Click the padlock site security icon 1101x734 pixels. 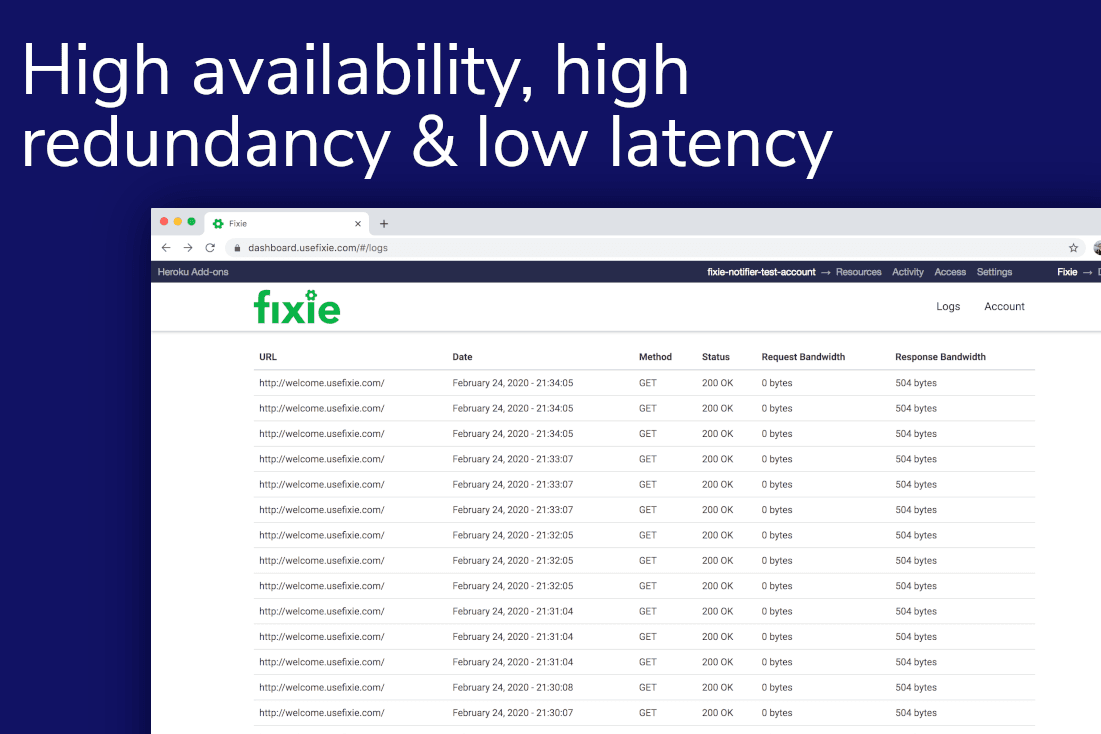pos(237,248)
